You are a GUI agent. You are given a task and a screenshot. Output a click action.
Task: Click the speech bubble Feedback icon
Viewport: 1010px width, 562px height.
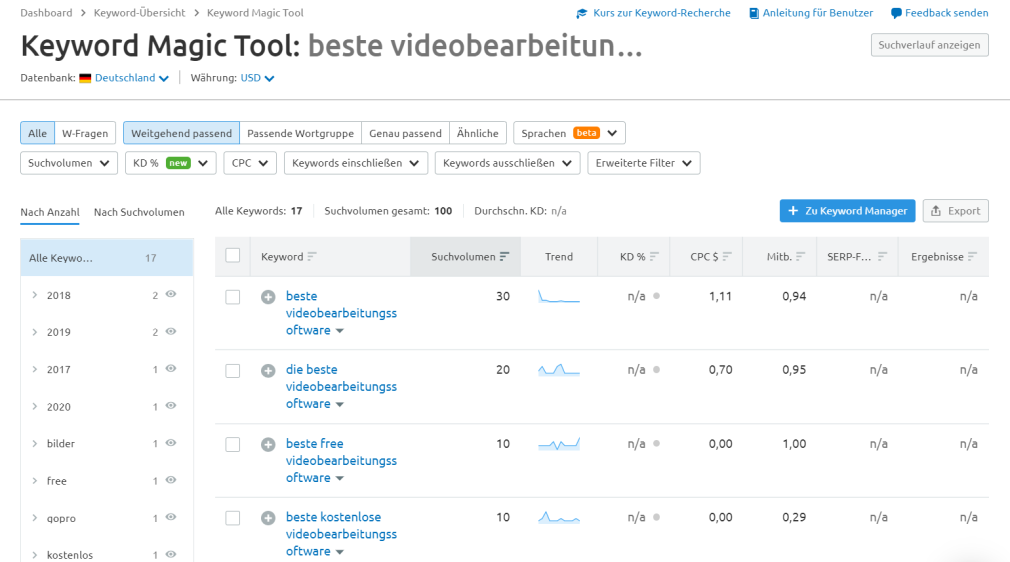[x=896, y=14]
